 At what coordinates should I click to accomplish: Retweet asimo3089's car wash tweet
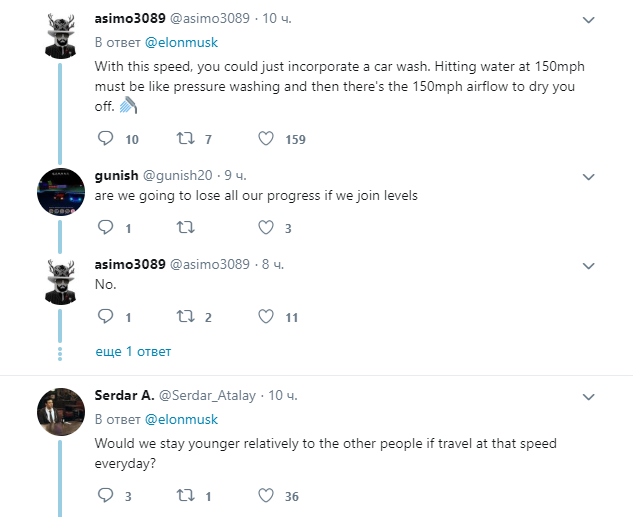coord(184,139)
